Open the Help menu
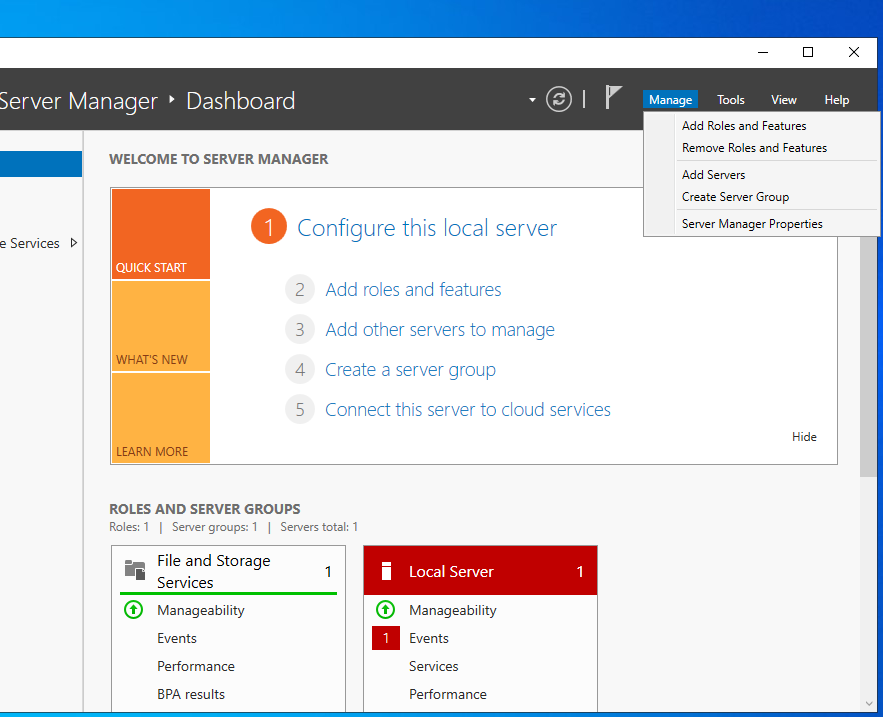 pyautogui.click(x=836, y=100)
